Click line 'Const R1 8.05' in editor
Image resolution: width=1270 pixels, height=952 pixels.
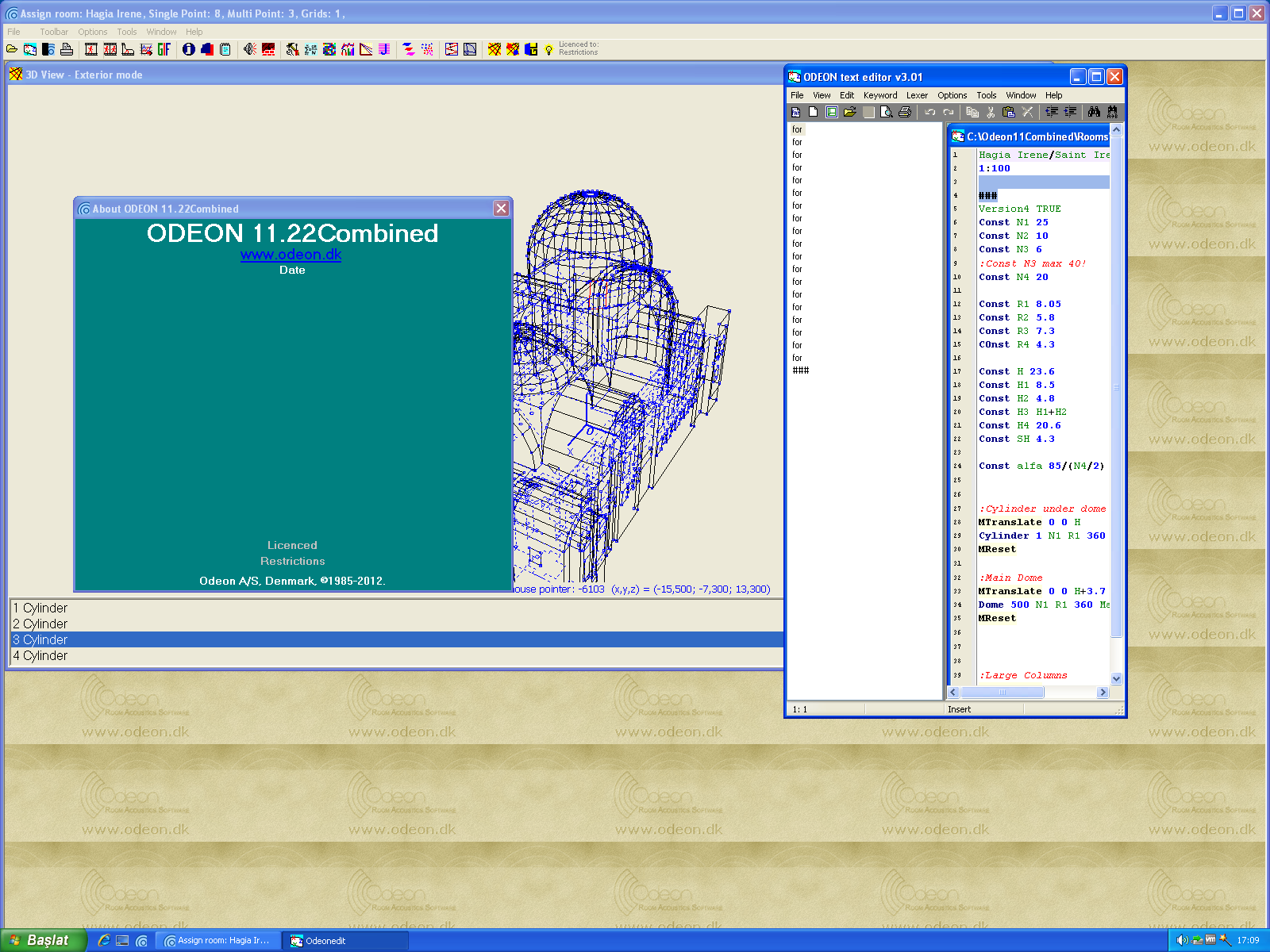[1019, 304]
